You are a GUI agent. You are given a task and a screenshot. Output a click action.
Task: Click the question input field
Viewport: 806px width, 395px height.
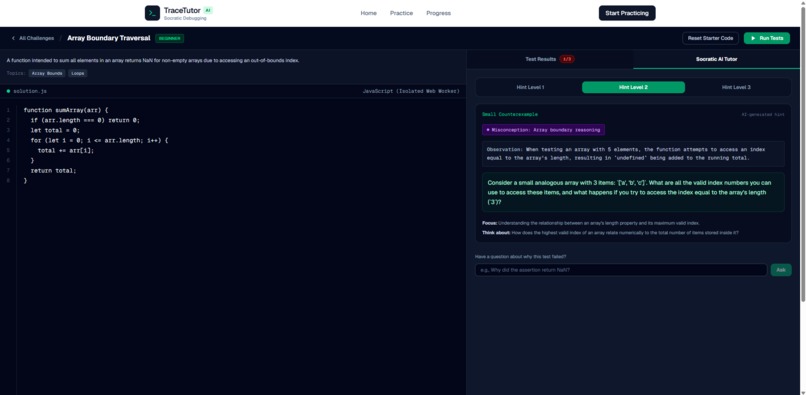coord(621,270)
